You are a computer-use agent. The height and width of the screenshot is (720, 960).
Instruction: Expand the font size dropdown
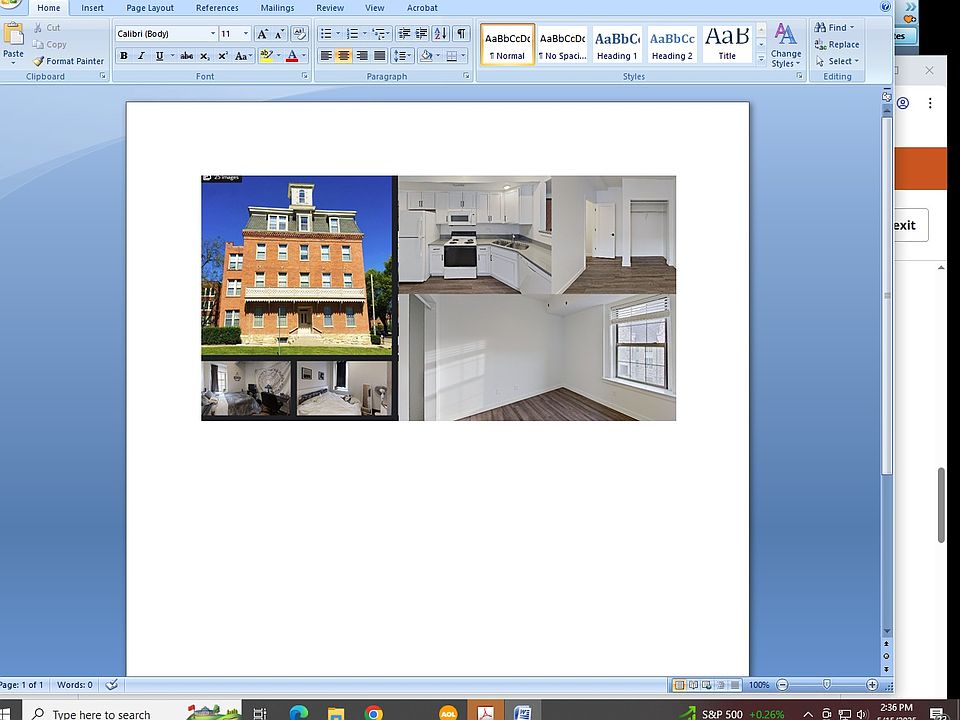(x=246, y=34)
